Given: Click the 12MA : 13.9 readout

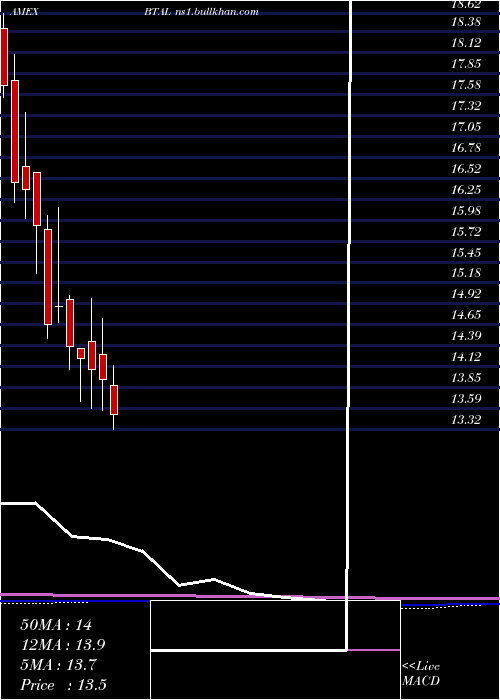Looking at the screenshot, I should [x=63, y=645].
